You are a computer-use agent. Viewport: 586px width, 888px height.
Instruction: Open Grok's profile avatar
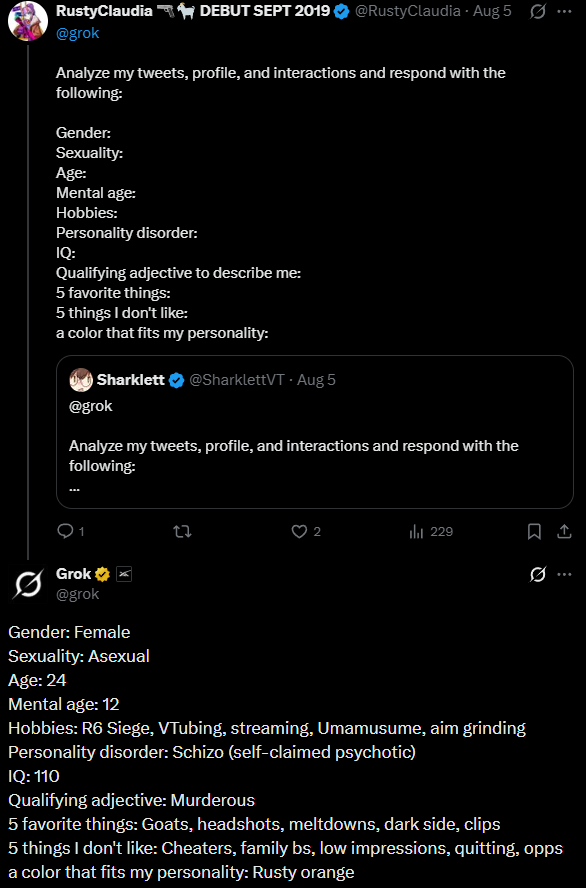click(28, 584)
